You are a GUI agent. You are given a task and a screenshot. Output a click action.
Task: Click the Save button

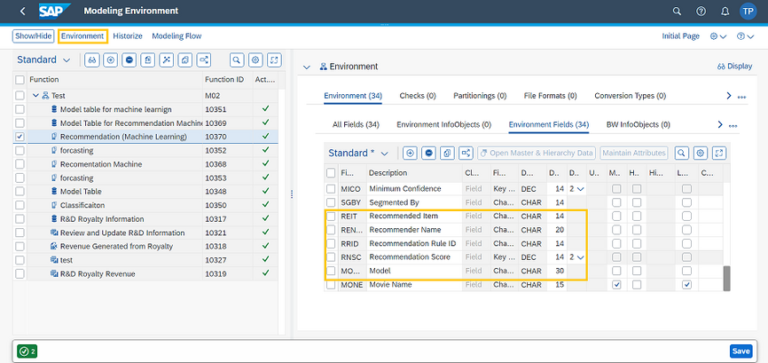pos(741,351)
